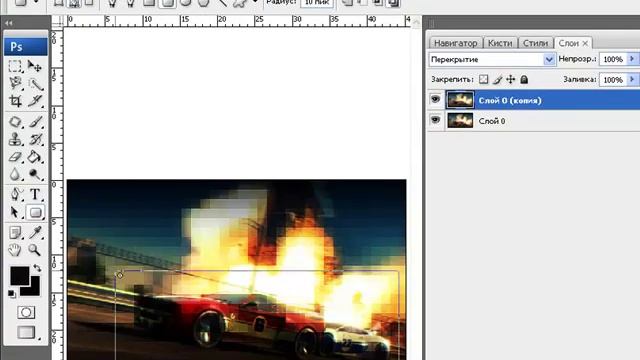Switch to the Стили tab
This screenshot has height=360, width=640.
click(535, 43)
